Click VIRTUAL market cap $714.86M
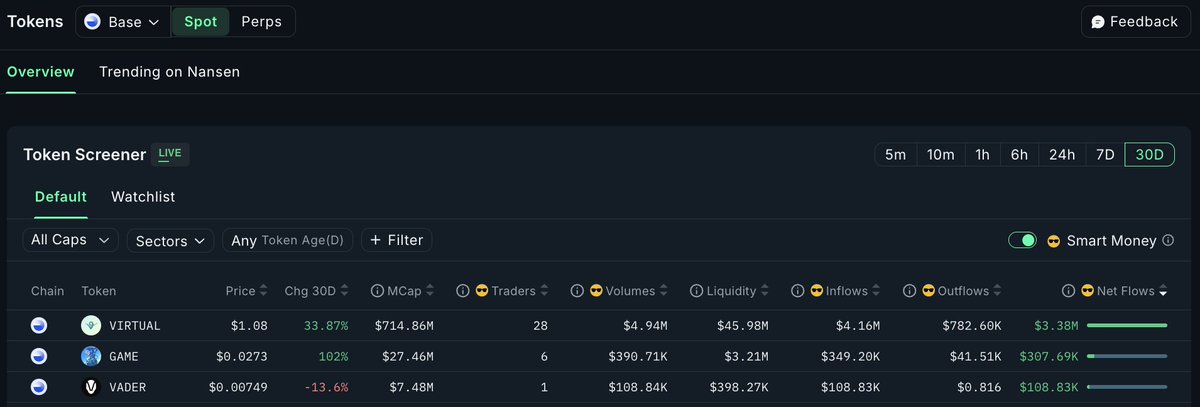 [405, 326]
